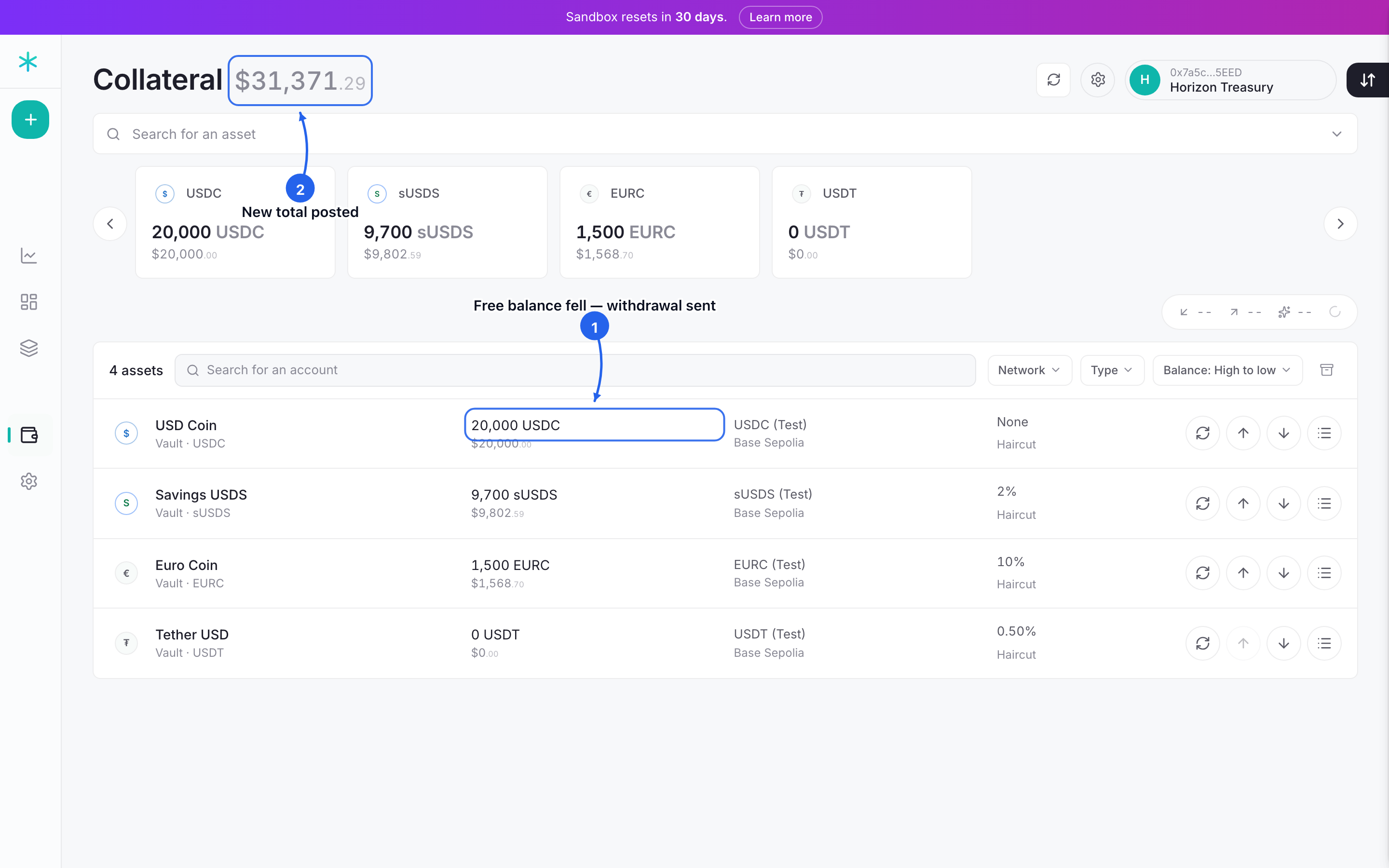Click the 0.50% haircut value
The image size is (1389, 868).
point(1017,632)
